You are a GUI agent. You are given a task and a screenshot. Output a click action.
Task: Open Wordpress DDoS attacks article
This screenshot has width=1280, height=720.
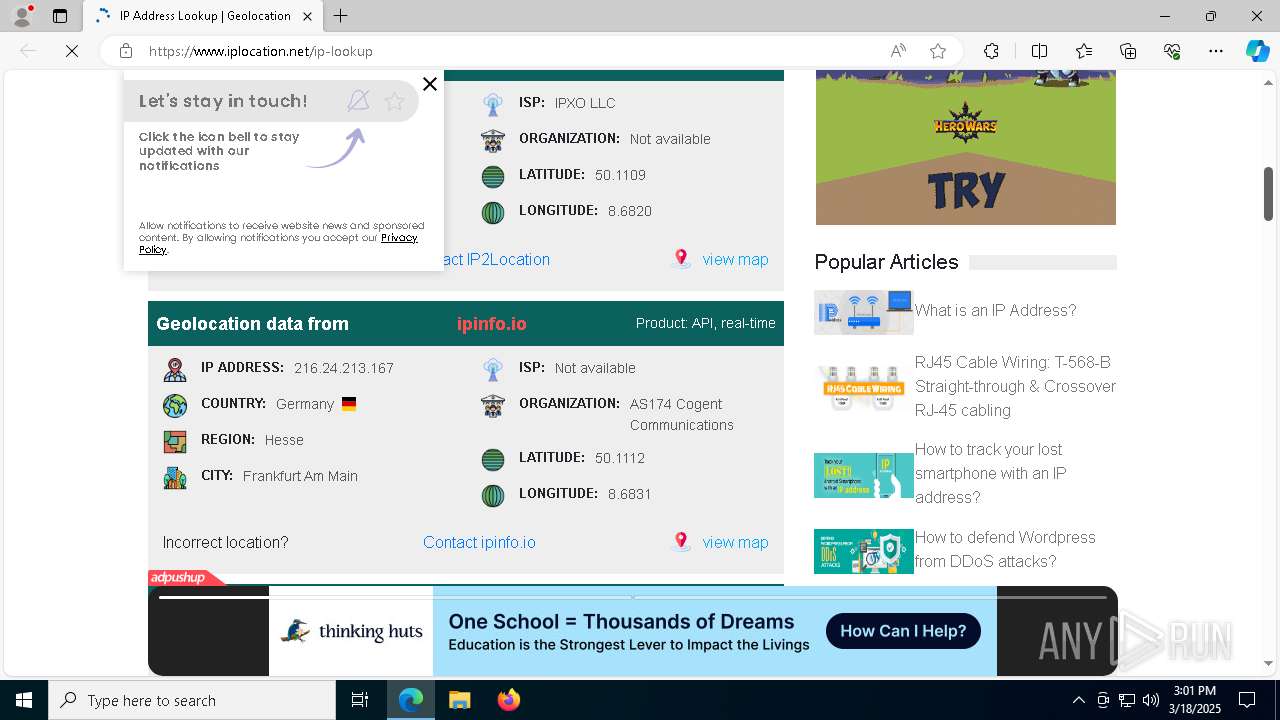click(x=1005, y=549)
